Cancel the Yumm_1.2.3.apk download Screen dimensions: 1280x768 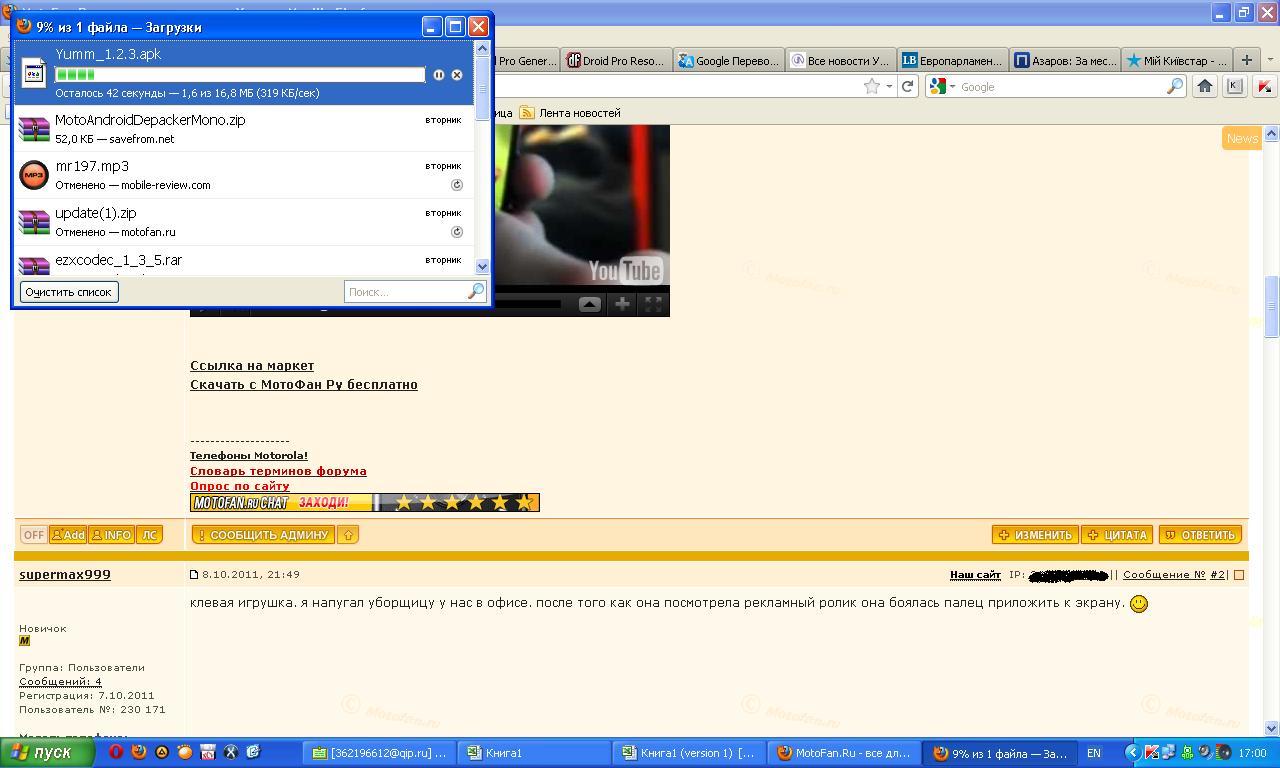pyautogui.click(x=457, y=75)
